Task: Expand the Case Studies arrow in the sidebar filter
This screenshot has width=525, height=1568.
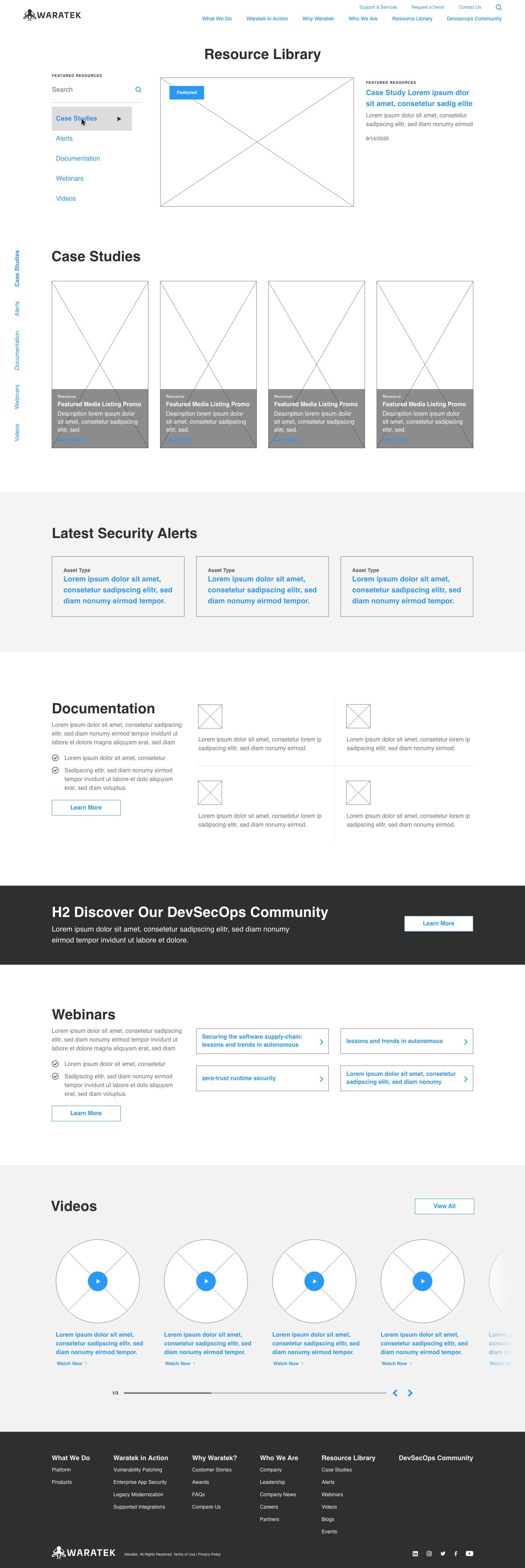Action: tap(119, 119)
